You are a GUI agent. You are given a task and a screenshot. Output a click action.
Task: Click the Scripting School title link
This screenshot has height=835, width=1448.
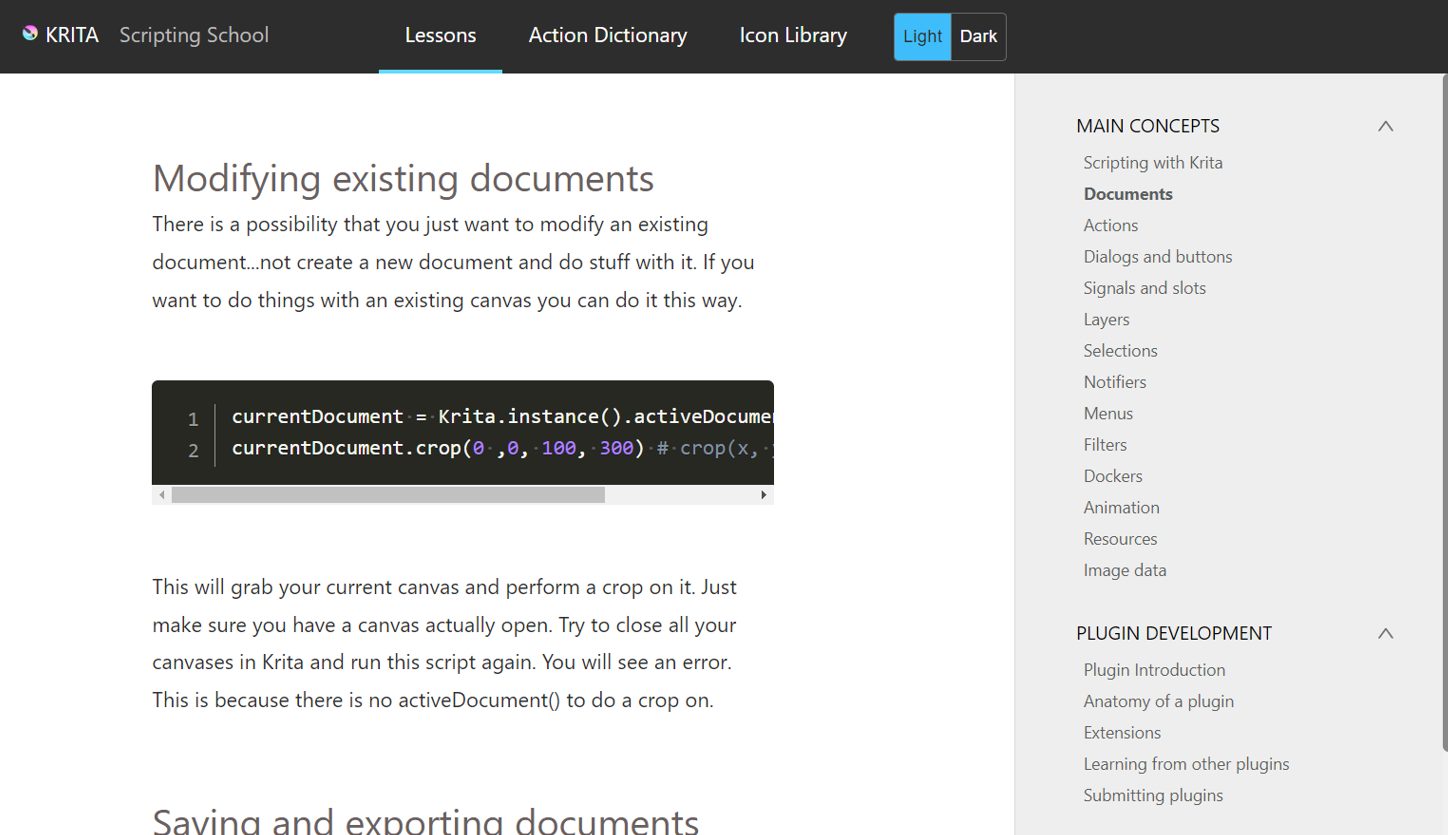(x=194, y=36)
